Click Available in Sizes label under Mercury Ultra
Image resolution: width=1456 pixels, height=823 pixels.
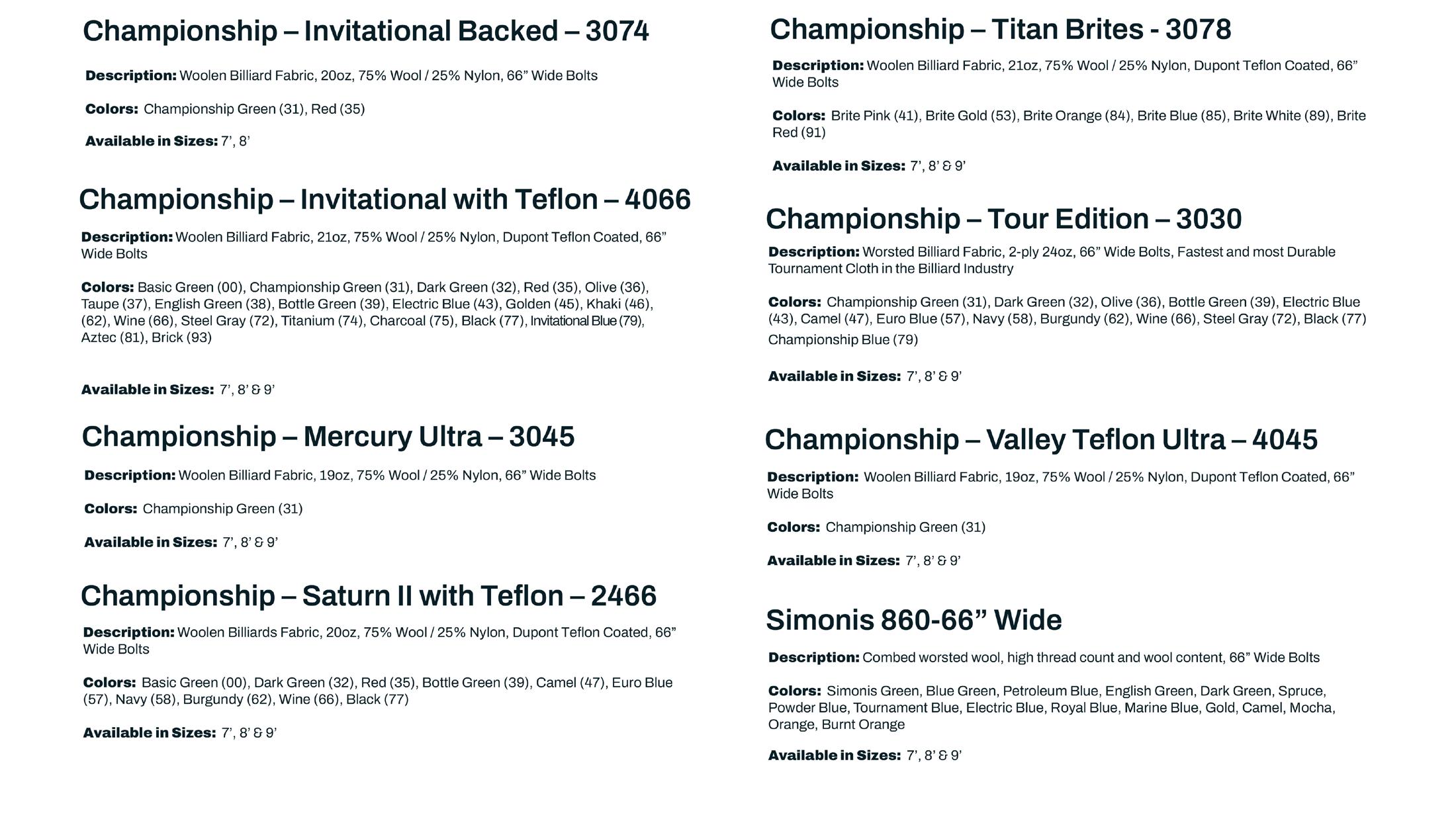point(150,542)
